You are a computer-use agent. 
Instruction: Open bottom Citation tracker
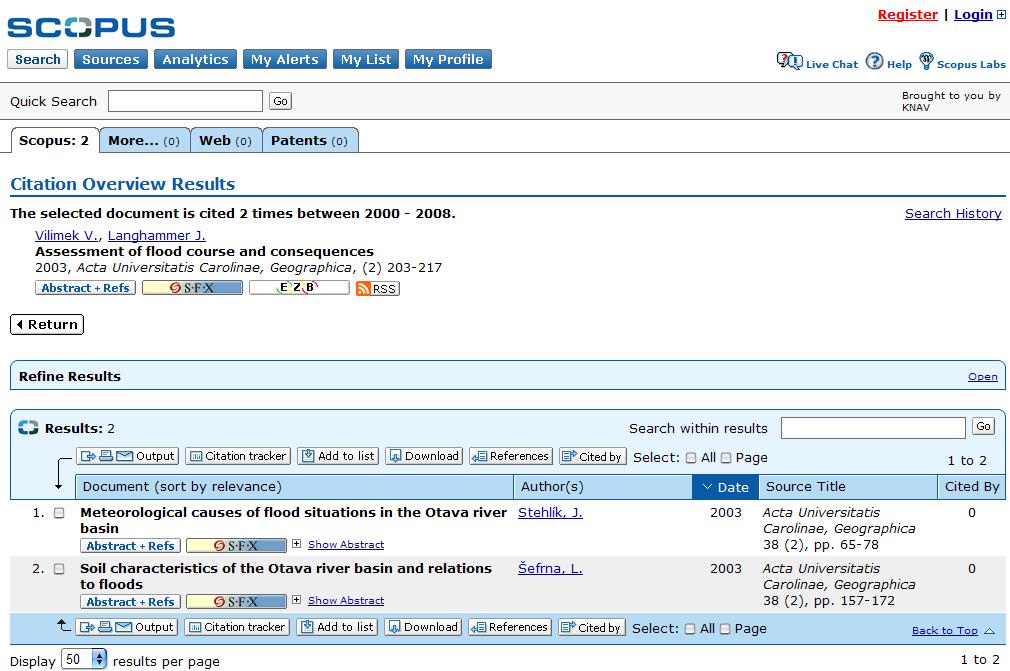click(x=237, y=627)
